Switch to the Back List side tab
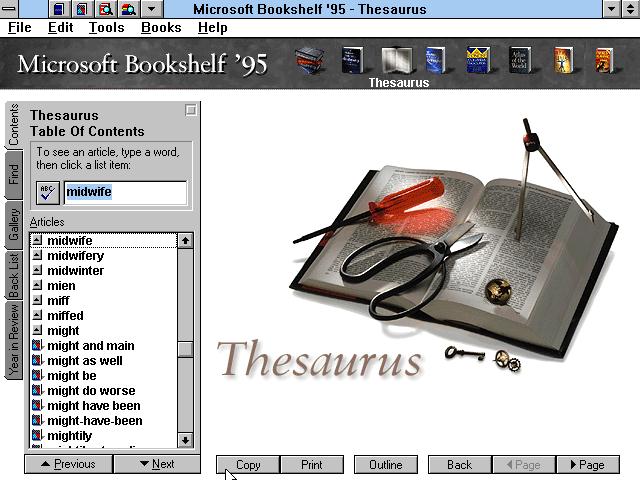Viewport: 640px width, 480px height. 13,276
